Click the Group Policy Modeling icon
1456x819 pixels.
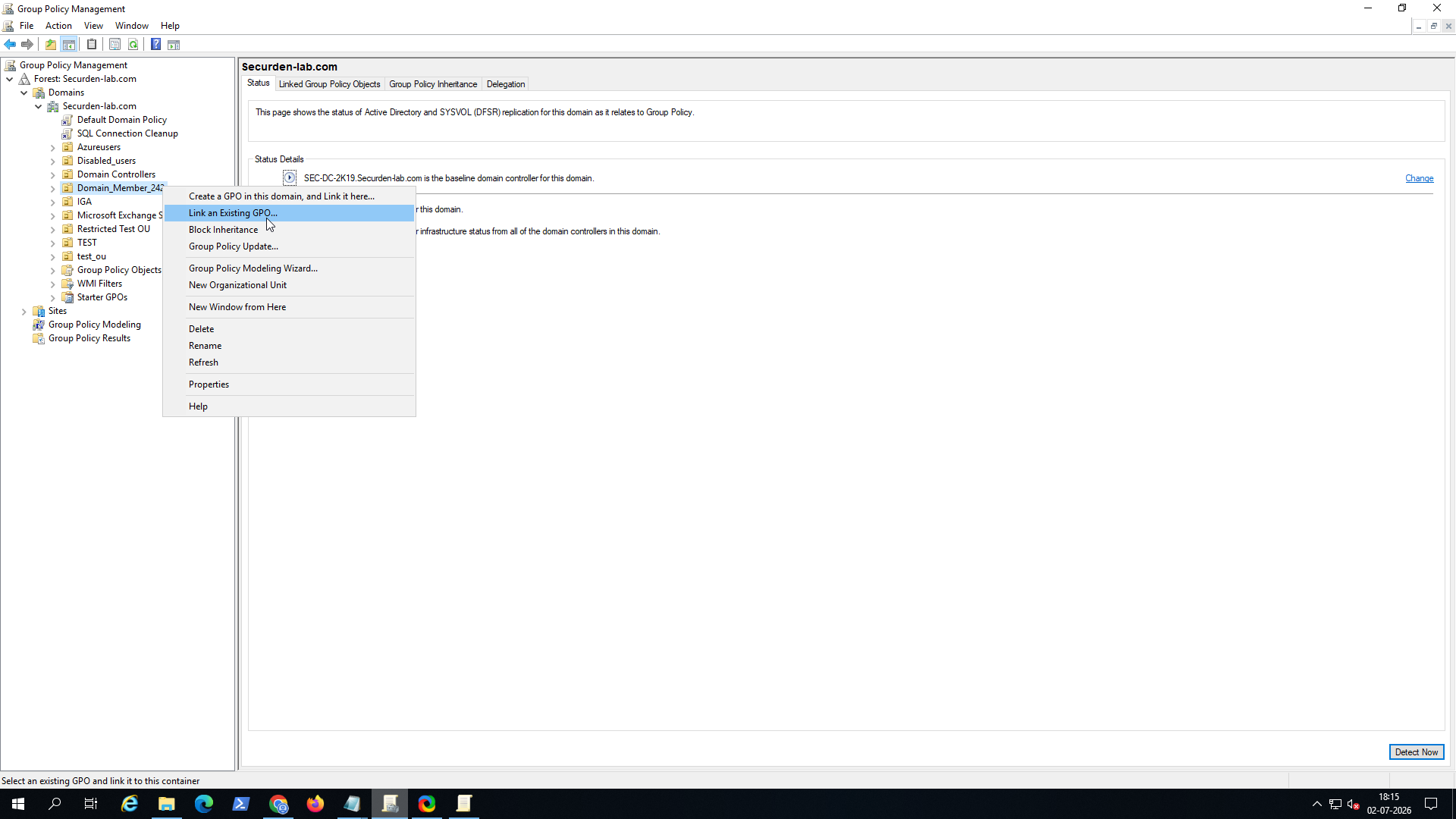[x=39, y=325]
